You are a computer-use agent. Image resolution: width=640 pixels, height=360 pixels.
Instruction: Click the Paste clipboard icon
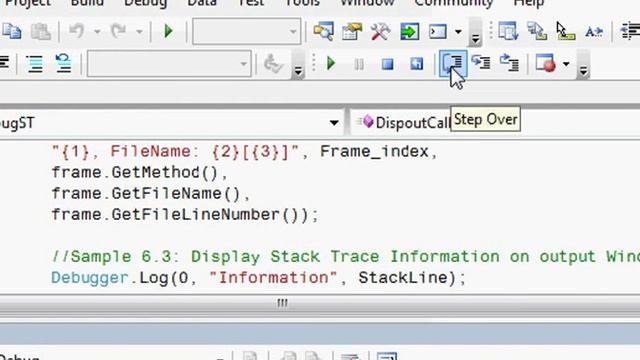click(41, 31)
